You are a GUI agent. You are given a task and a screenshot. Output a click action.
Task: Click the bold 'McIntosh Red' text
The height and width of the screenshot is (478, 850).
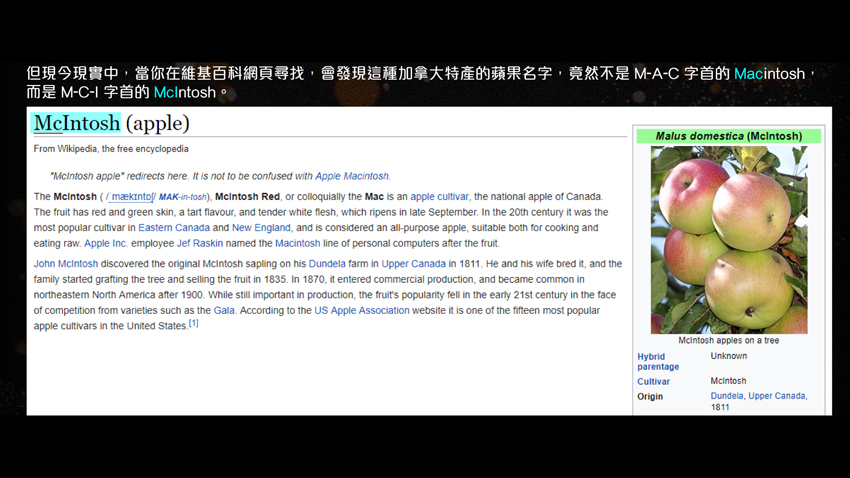(x=247, y=197)
